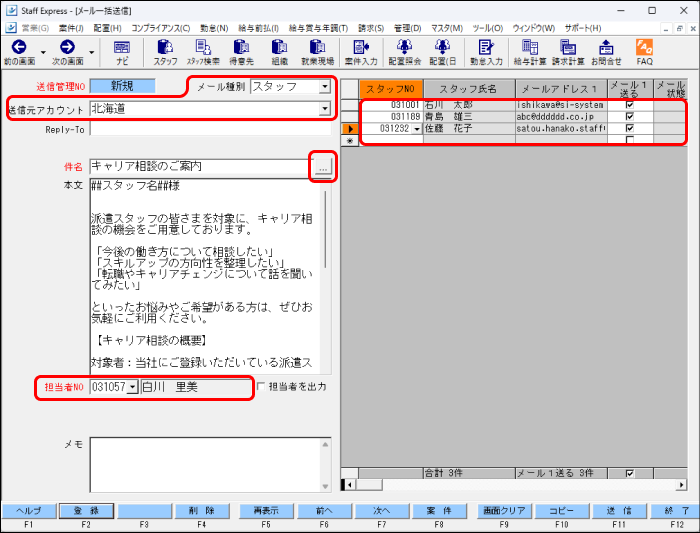The height and width of the screenshot is (533, 700).
Task: Go forward using the 次の画面 arrow icon
Action: 67,47
